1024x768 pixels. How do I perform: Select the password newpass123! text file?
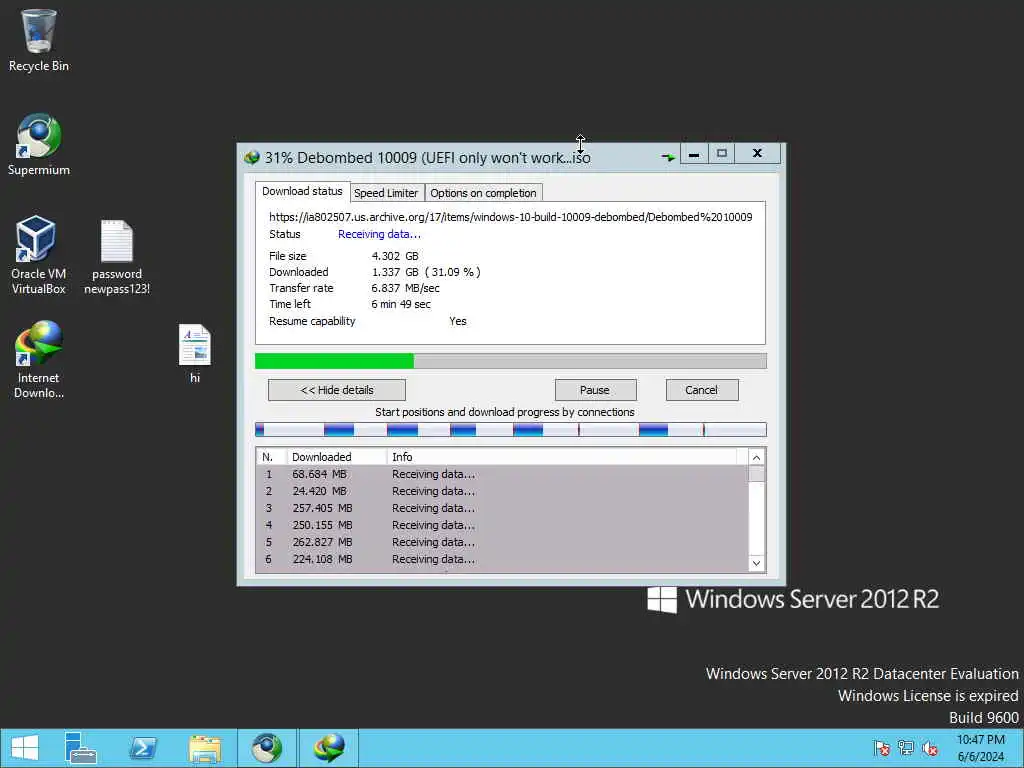click(x=117, y=257)
